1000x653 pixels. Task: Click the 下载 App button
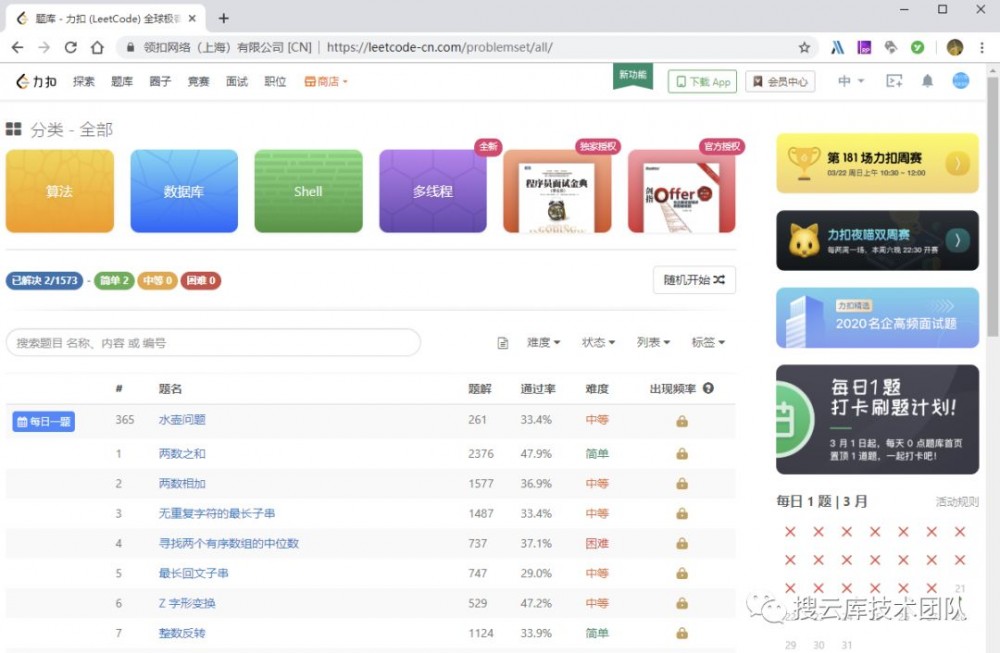click(x=701, y=81)
